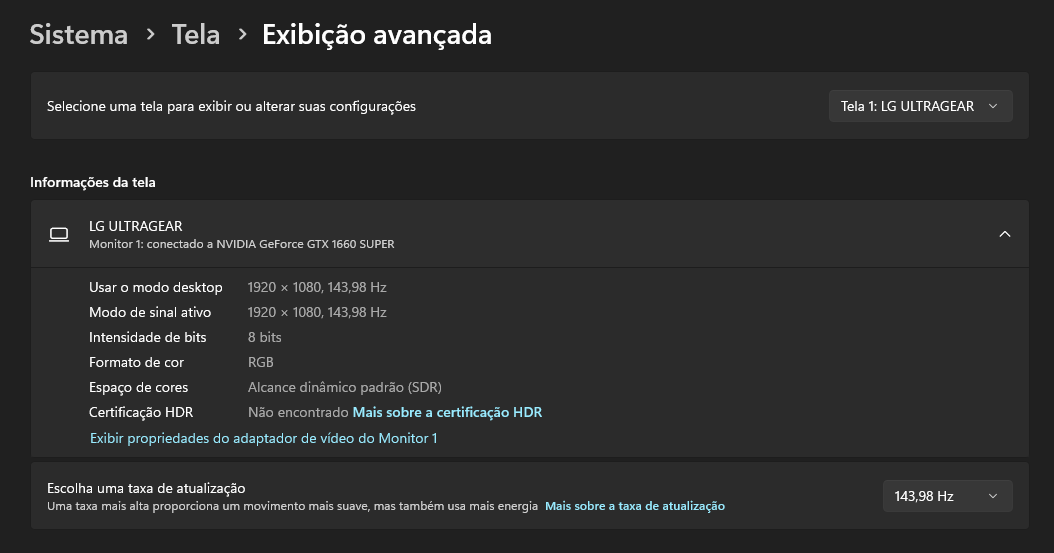
Task: Click Monitor 1 conectado a NVIDIA GeForce text
Action: pos(241,244)
